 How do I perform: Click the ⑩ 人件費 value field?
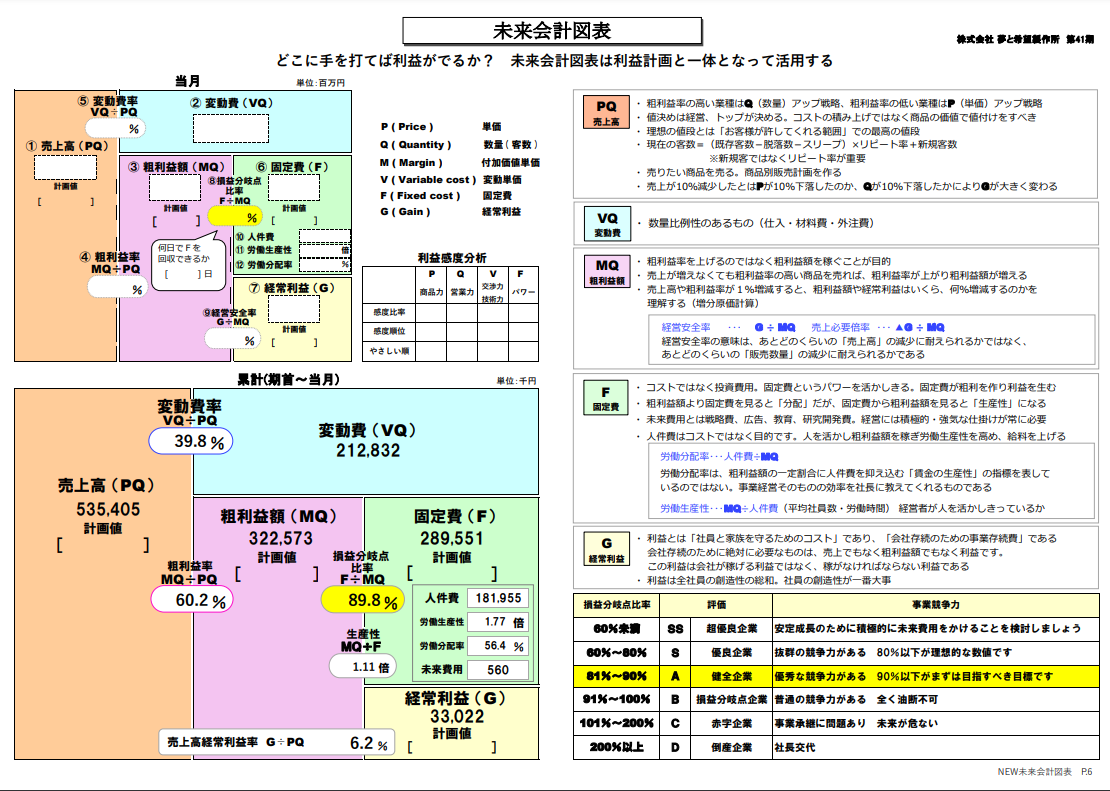point(325,237)
